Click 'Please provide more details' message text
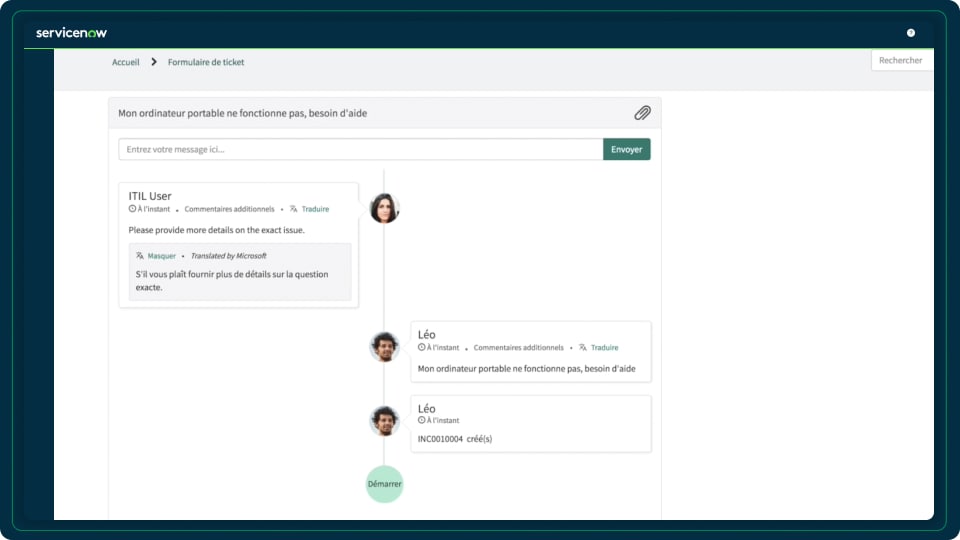The height and width of the screenshot is (540, 960). pos(216,230)
